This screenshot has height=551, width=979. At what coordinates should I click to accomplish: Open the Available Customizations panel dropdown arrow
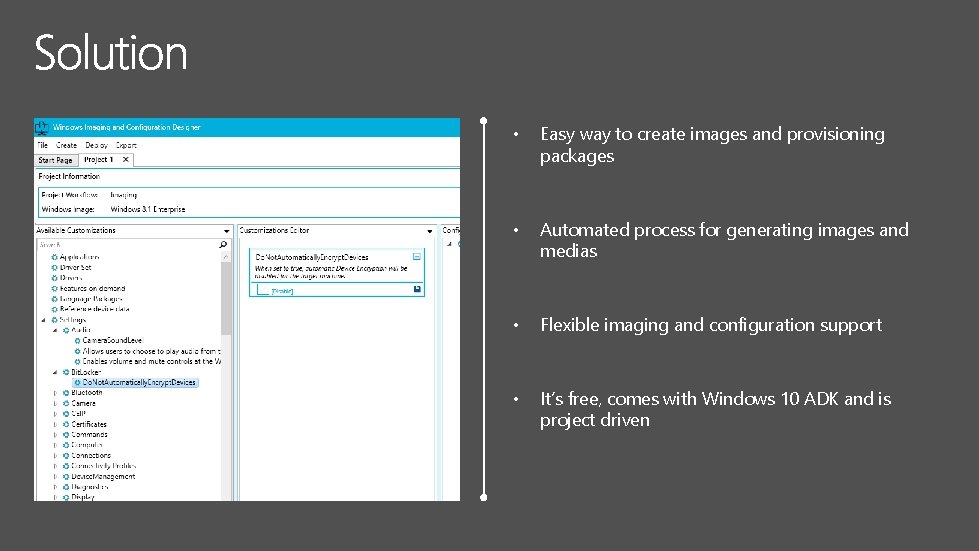point(227,231)
